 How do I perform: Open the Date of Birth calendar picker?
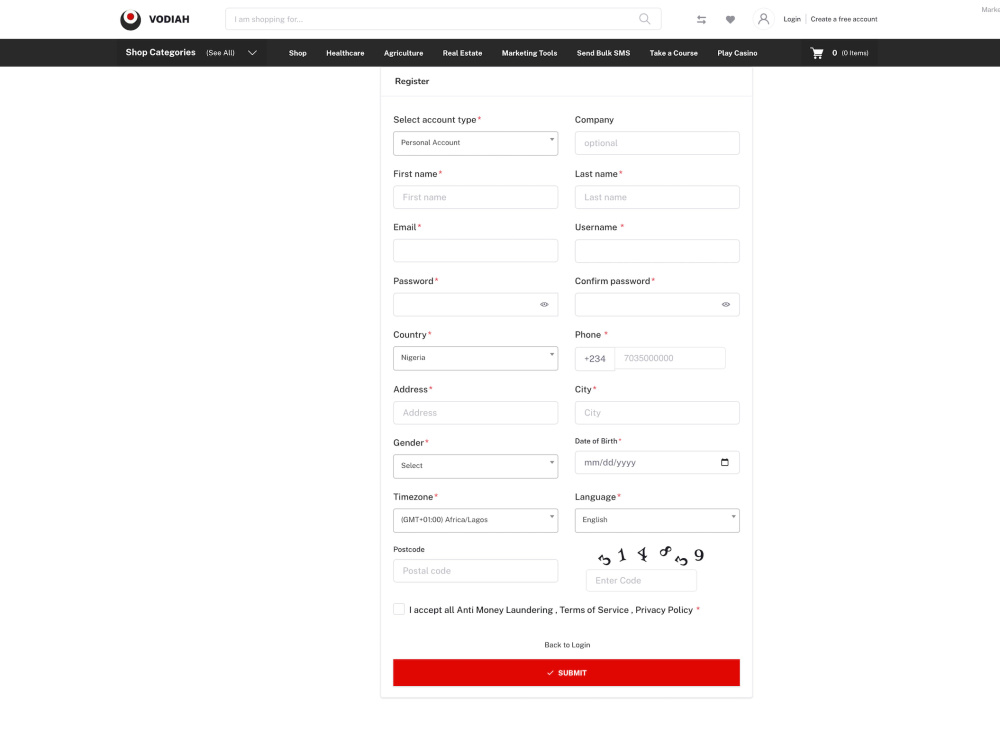[x=724, y=462]
